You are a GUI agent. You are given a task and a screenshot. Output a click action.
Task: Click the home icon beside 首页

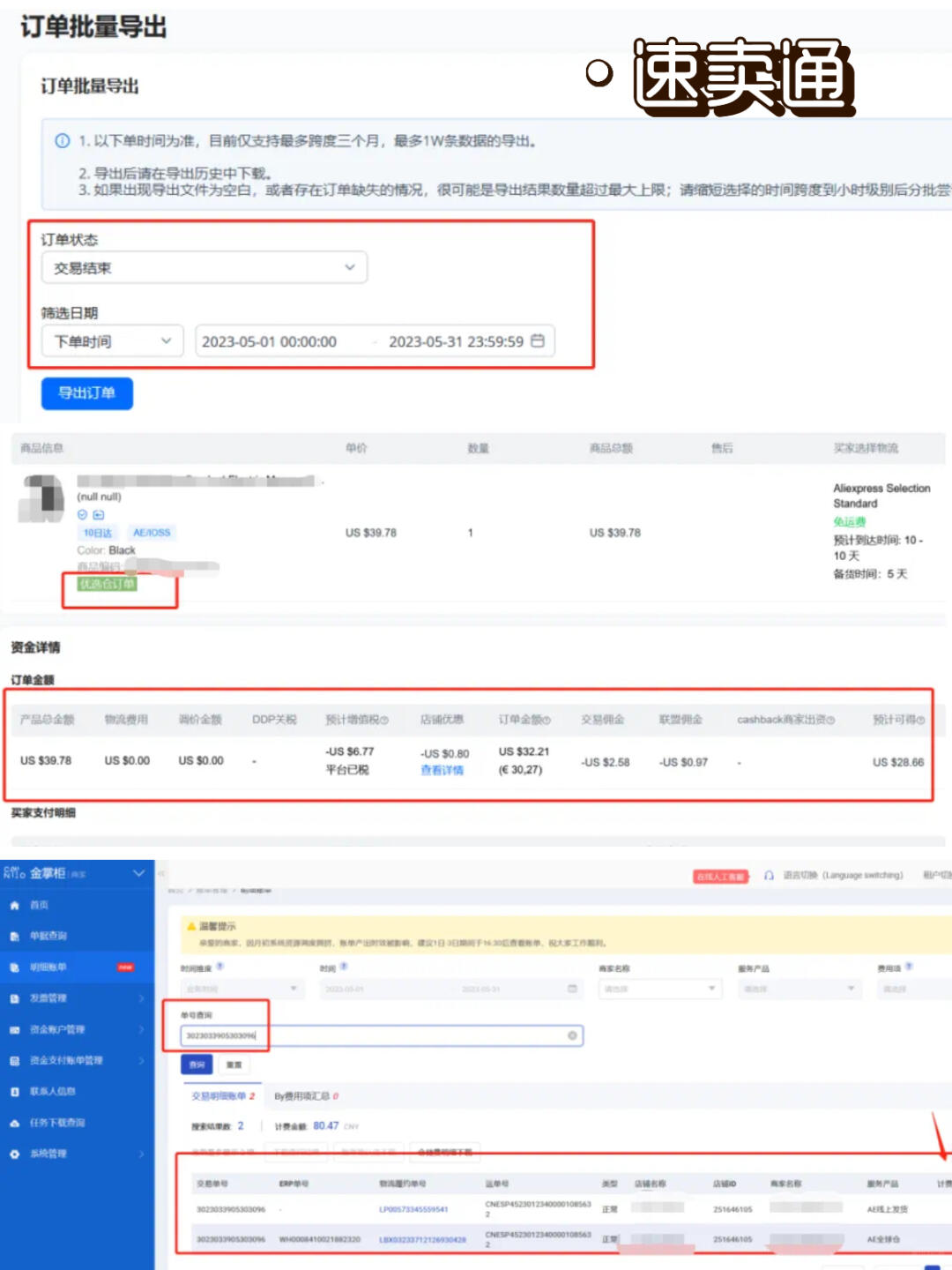click(x=14, y=905)
